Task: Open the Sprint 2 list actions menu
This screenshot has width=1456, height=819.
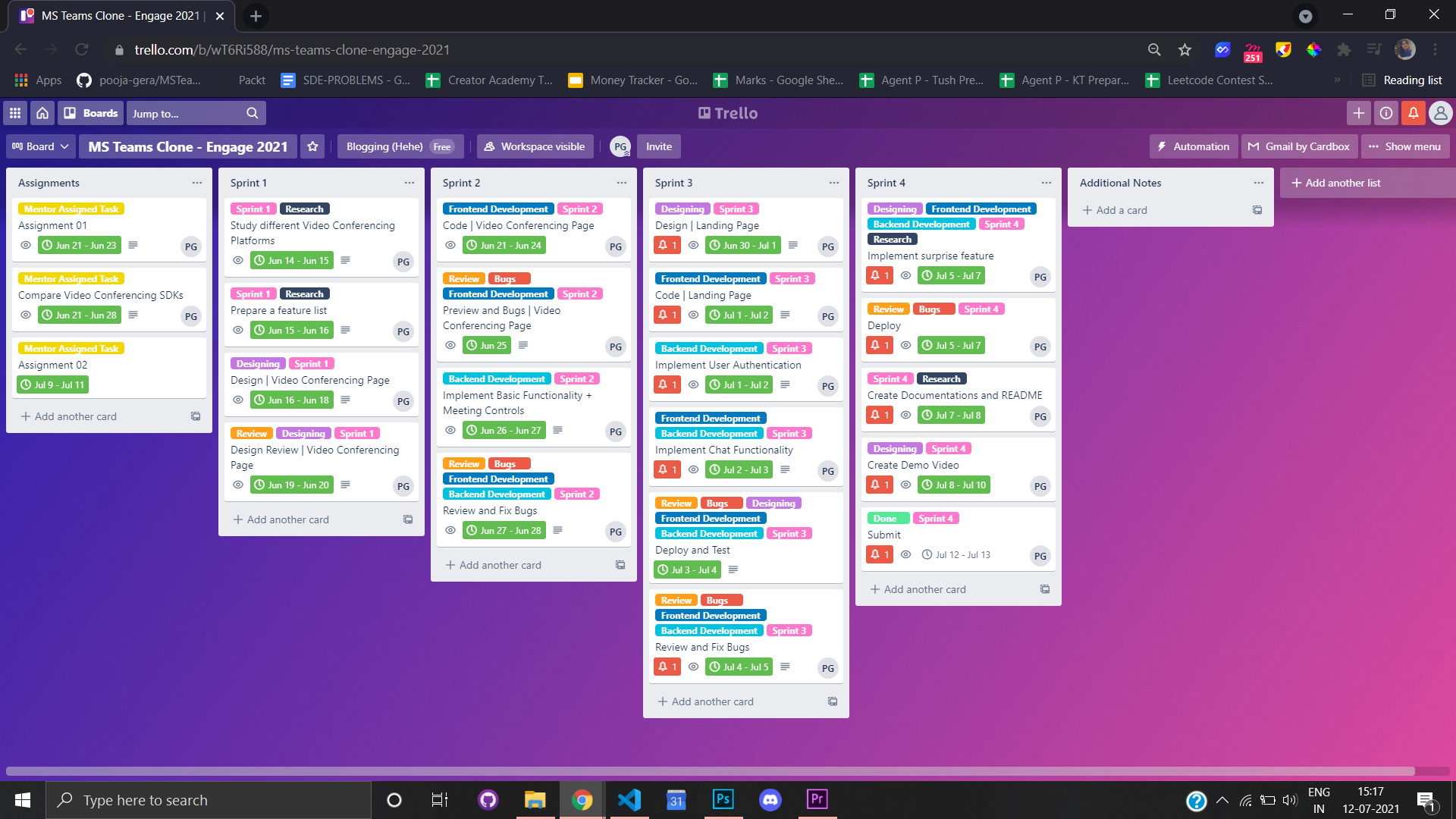Action: (621, 182)
